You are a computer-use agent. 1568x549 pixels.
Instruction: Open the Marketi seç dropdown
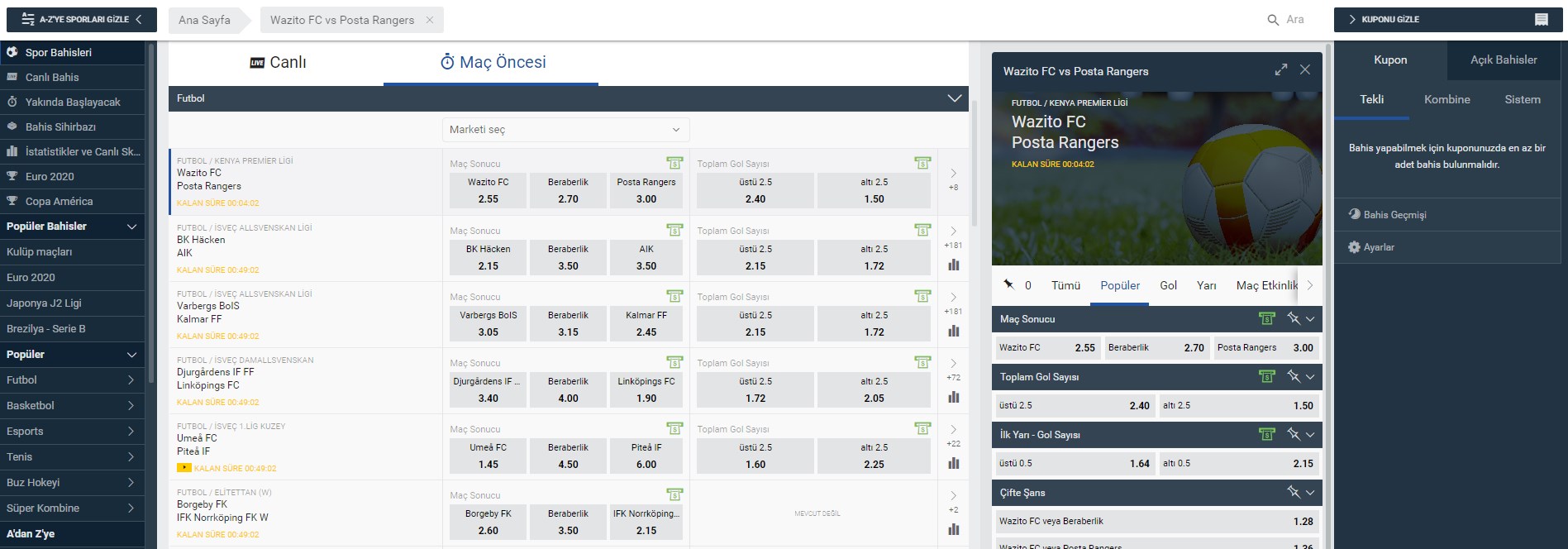[565, 130]
